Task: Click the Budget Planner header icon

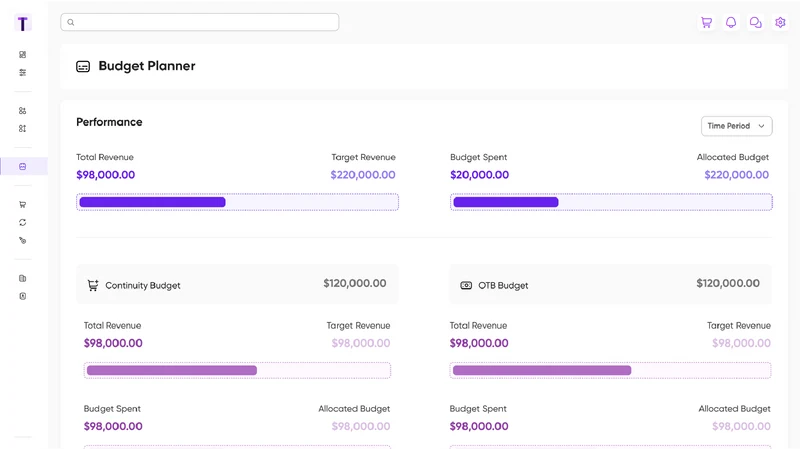Action: tap(83, 66)
